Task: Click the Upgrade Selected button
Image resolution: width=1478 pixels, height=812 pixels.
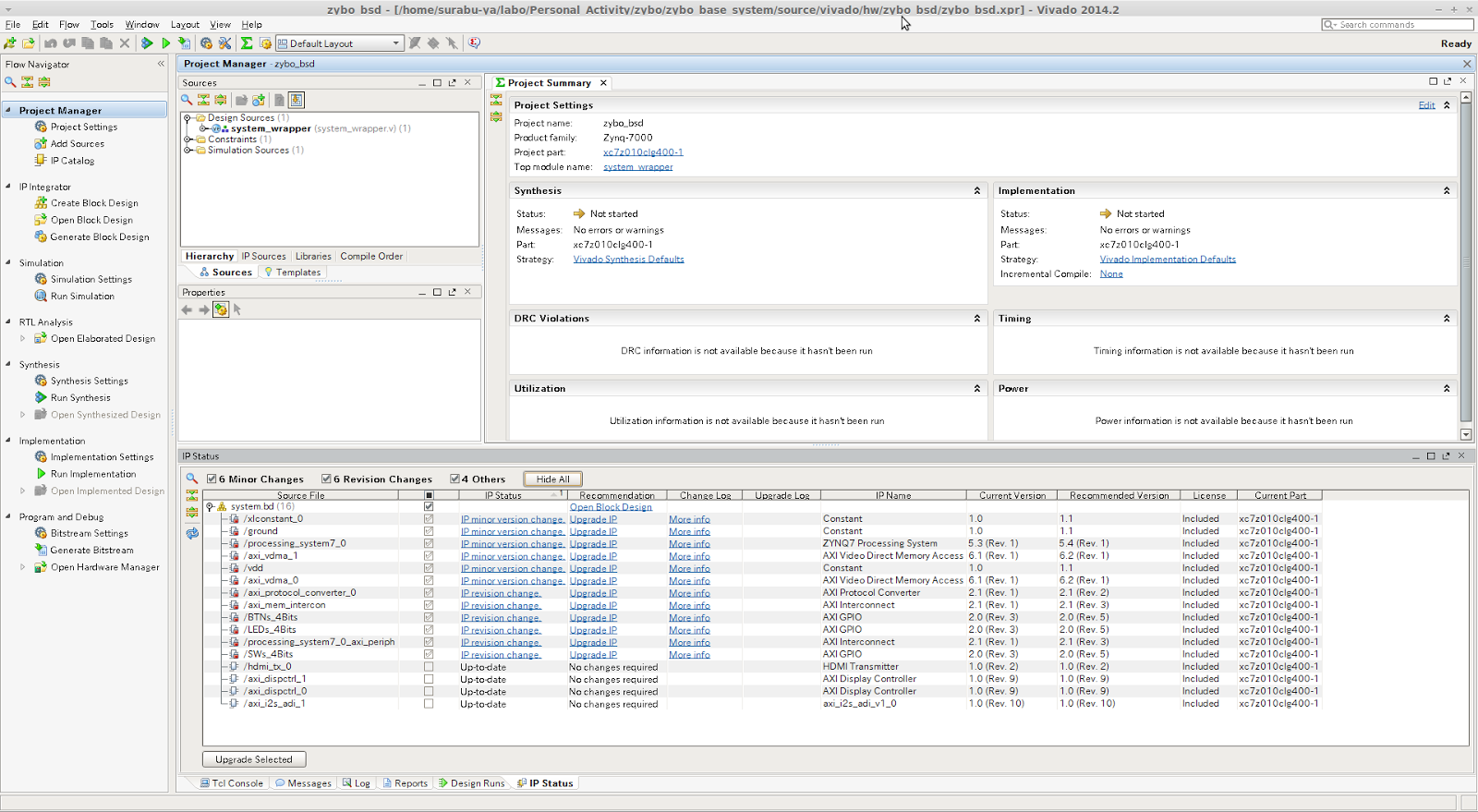Action: (x=254, y=759)
